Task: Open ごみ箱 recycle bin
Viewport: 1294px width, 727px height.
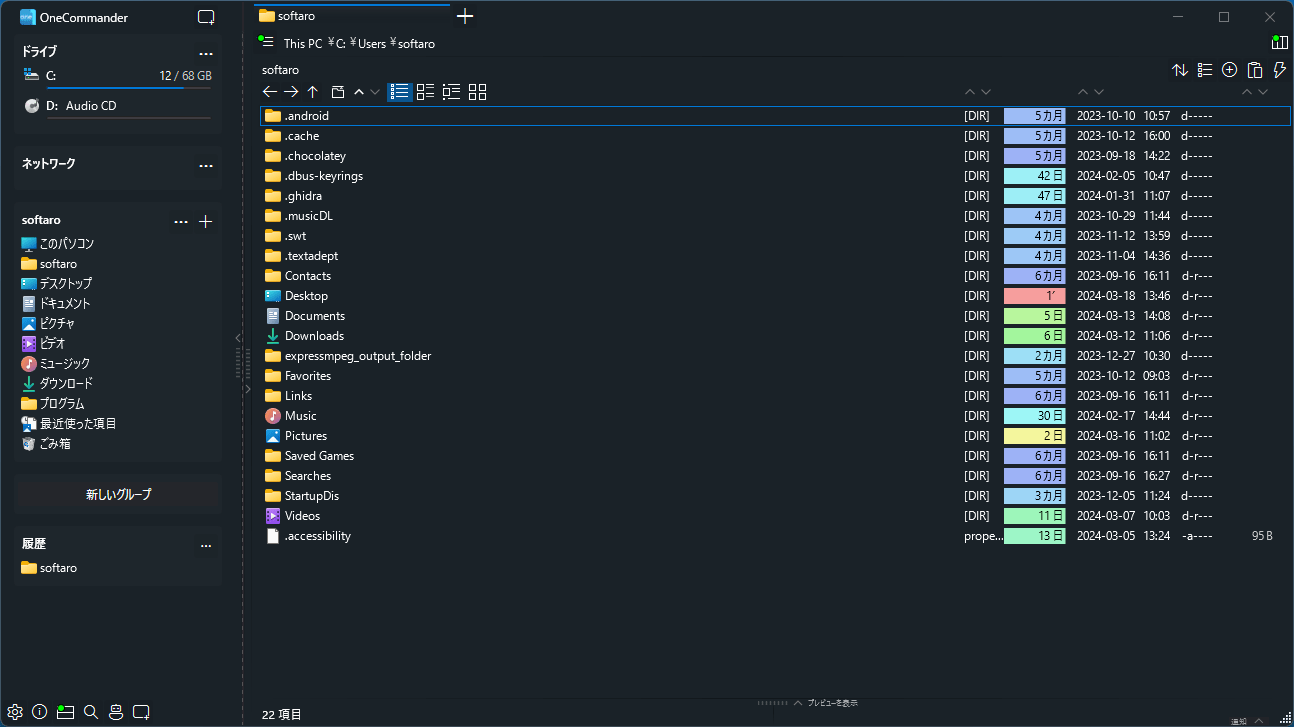Action: [46, 444]
